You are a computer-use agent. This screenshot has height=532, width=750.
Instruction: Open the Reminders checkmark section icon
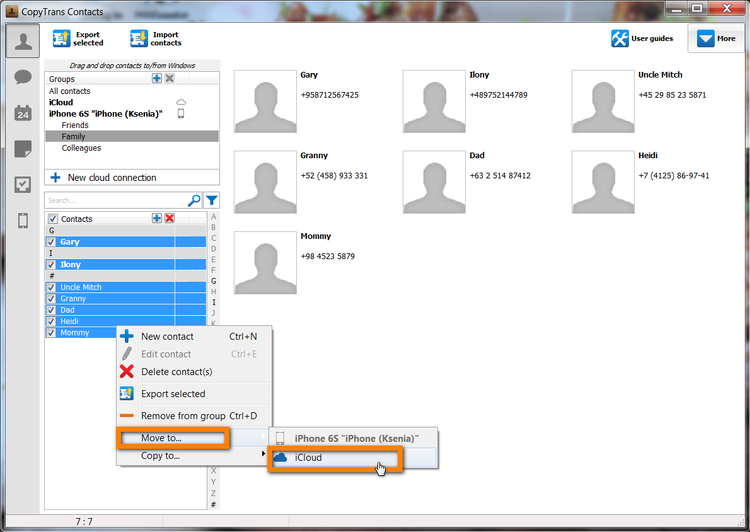click(x=23, y=184)
